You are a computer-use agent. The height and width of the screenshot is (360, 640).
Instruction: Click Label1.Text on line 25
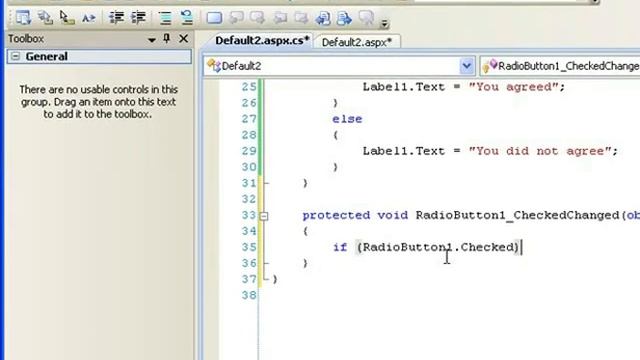tap(403, 87)
